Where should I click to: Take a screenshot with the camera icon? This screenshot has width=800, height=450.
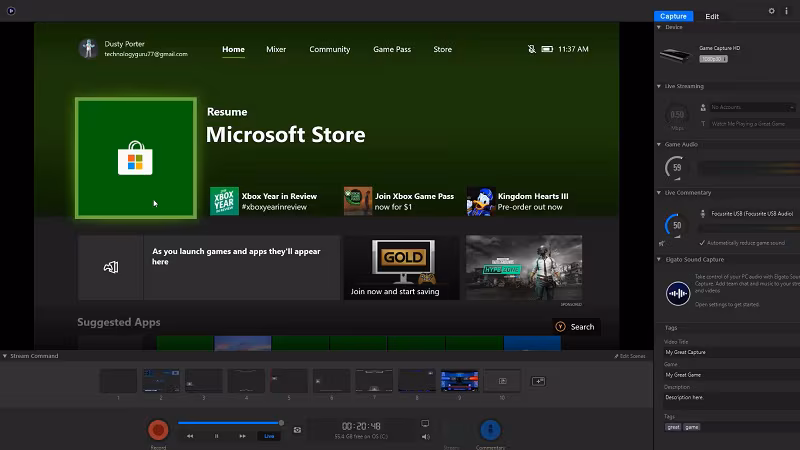[297, 430]
